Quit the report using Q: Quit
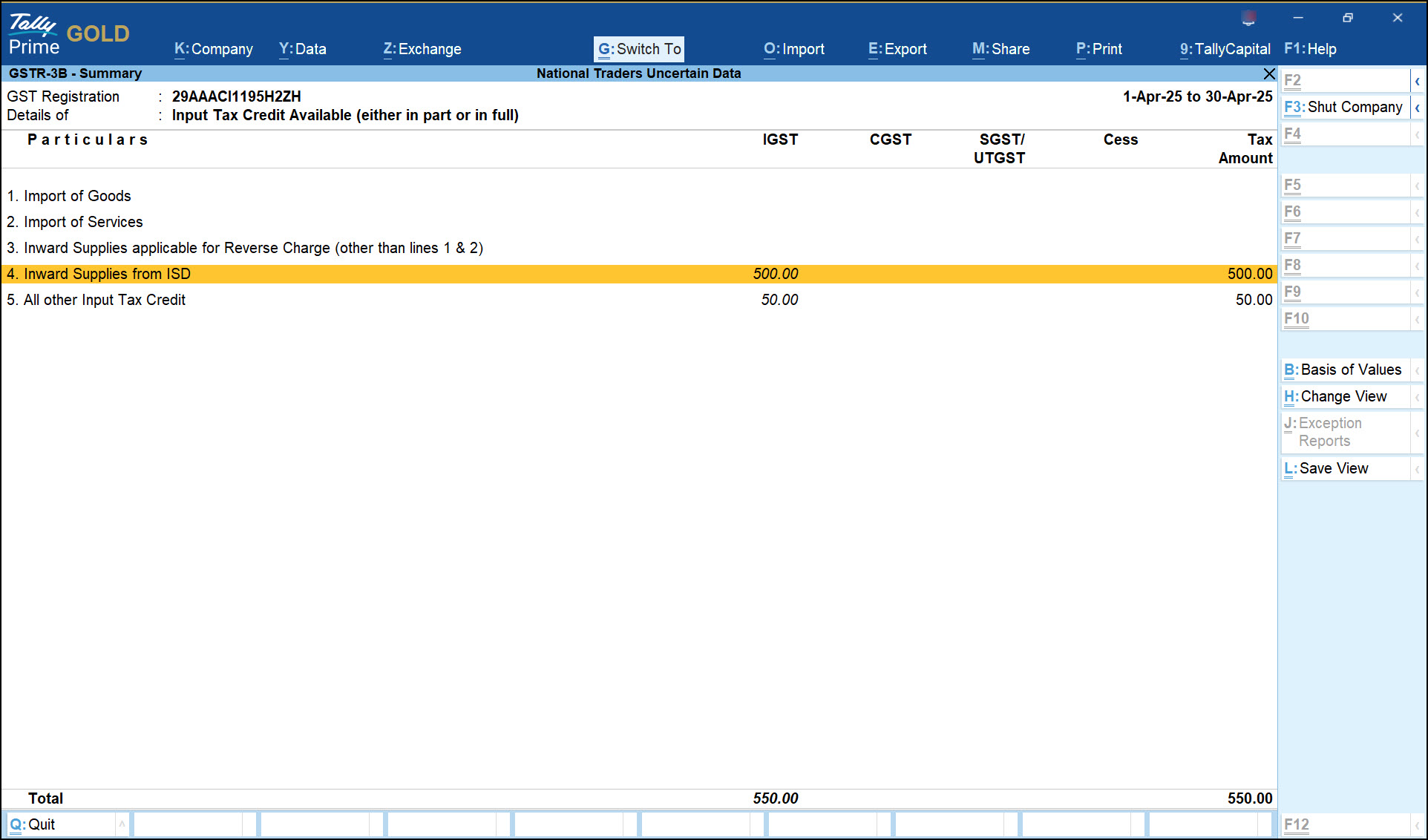This screenshot has height=840, width=1428. tap(34, 824)
